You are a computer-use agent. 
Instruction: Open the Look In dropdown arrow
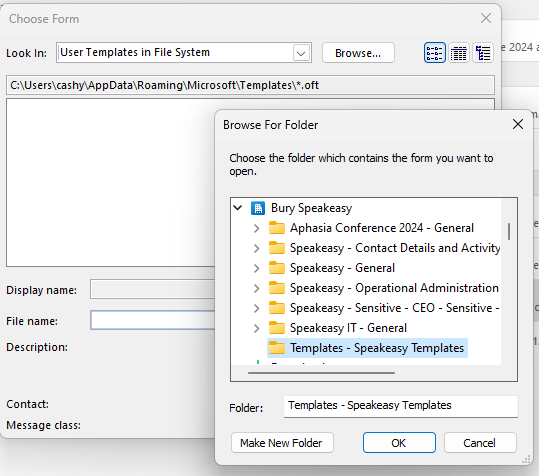[301, 53]
